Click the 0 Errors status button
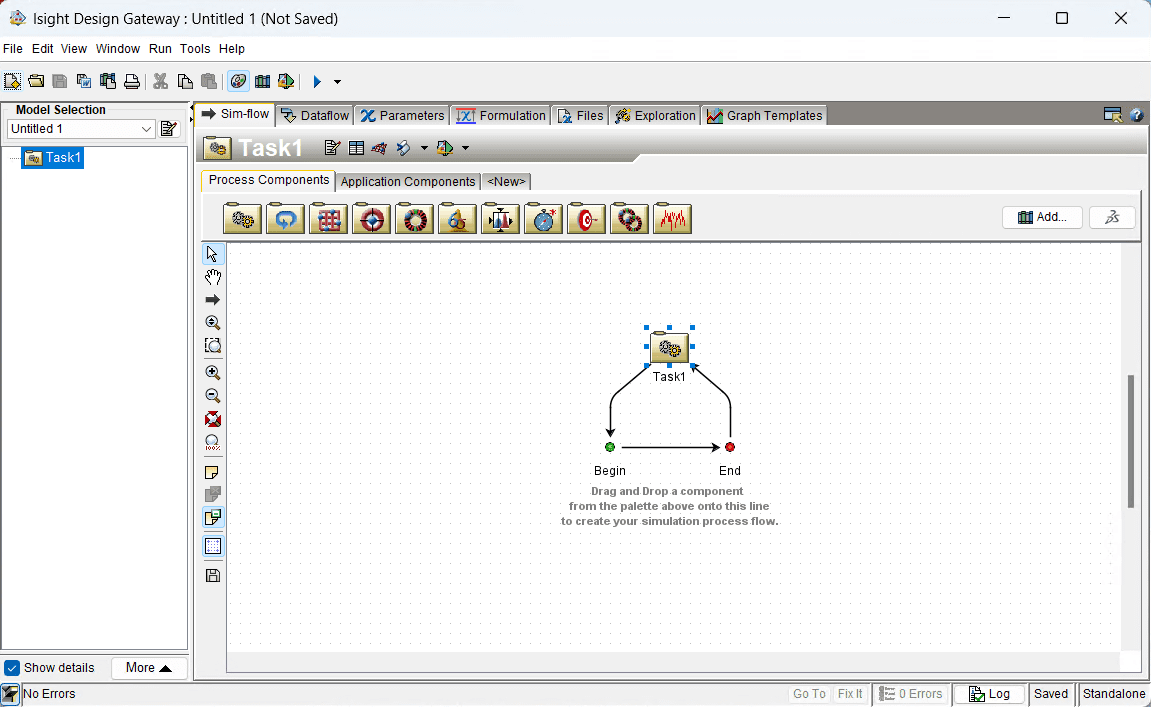The width and height of the screenshot is (1151, 707). pos(911,694)
